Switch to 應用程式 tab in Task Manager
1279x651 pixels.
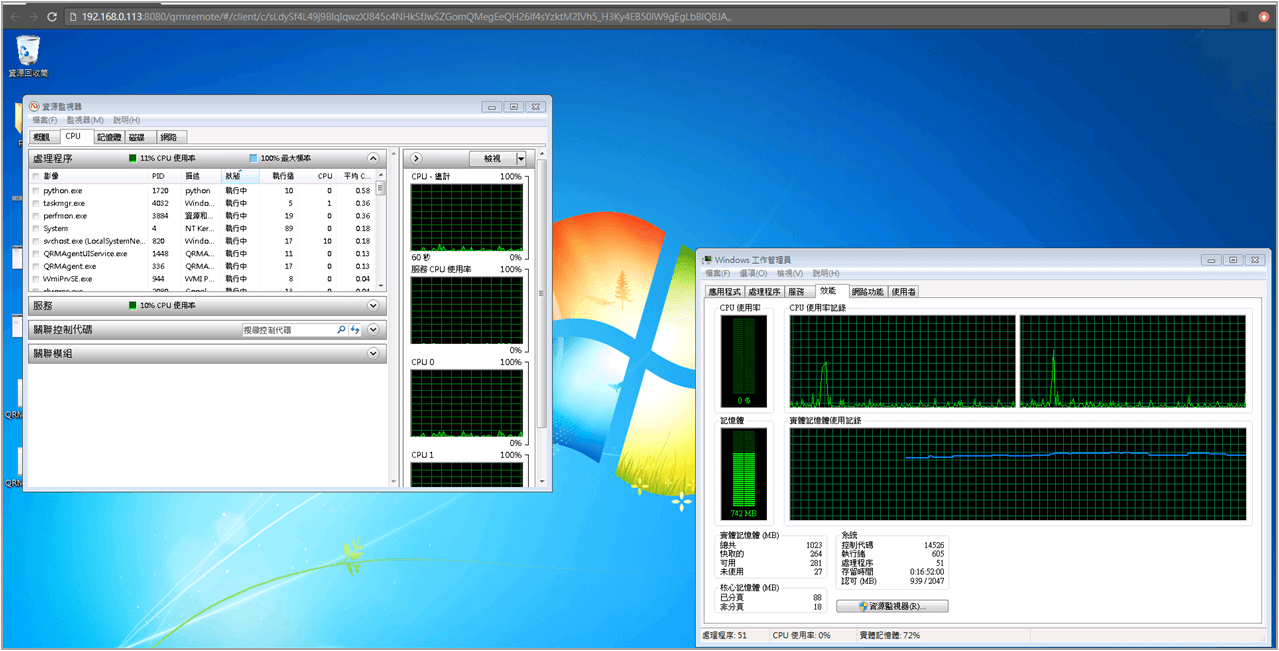click(x=724, y=292)
